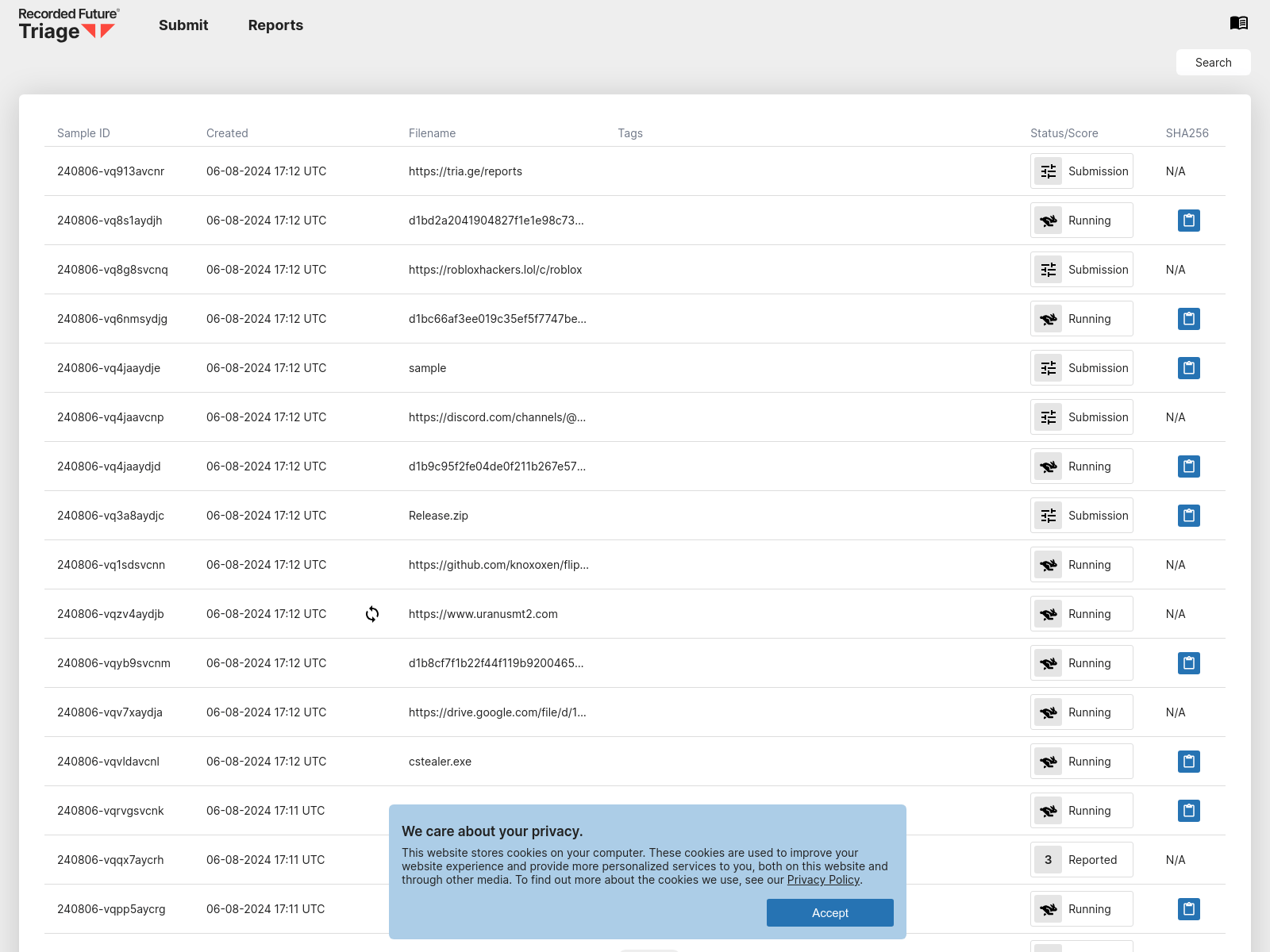Click filename cstealer.exe

pos(440,762)
